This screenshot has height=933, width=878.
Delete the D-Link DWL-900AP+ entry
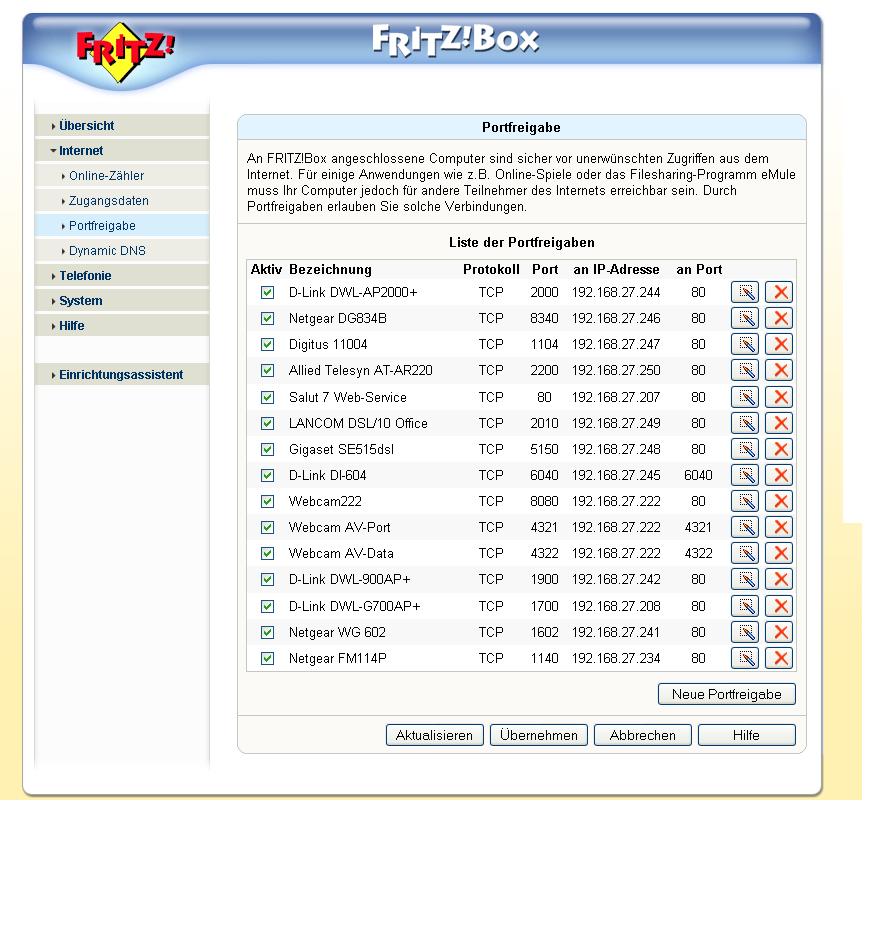coord(779,580)
